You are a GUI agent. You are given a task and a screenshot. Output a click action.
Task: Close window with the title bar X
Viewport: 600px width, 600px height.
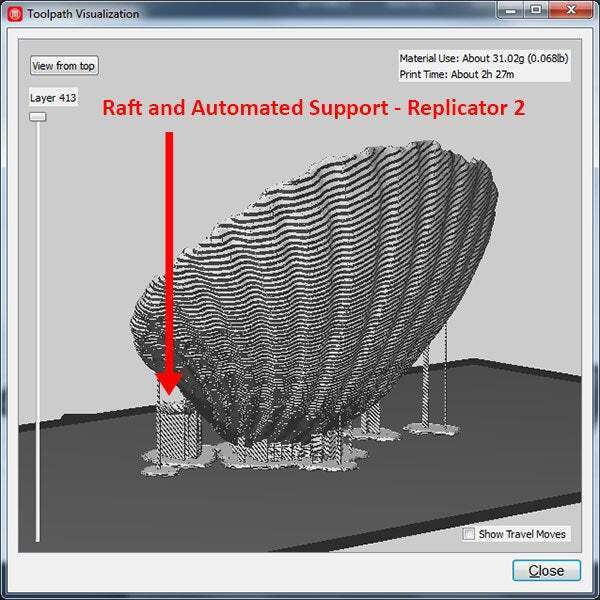pos(571,10)
